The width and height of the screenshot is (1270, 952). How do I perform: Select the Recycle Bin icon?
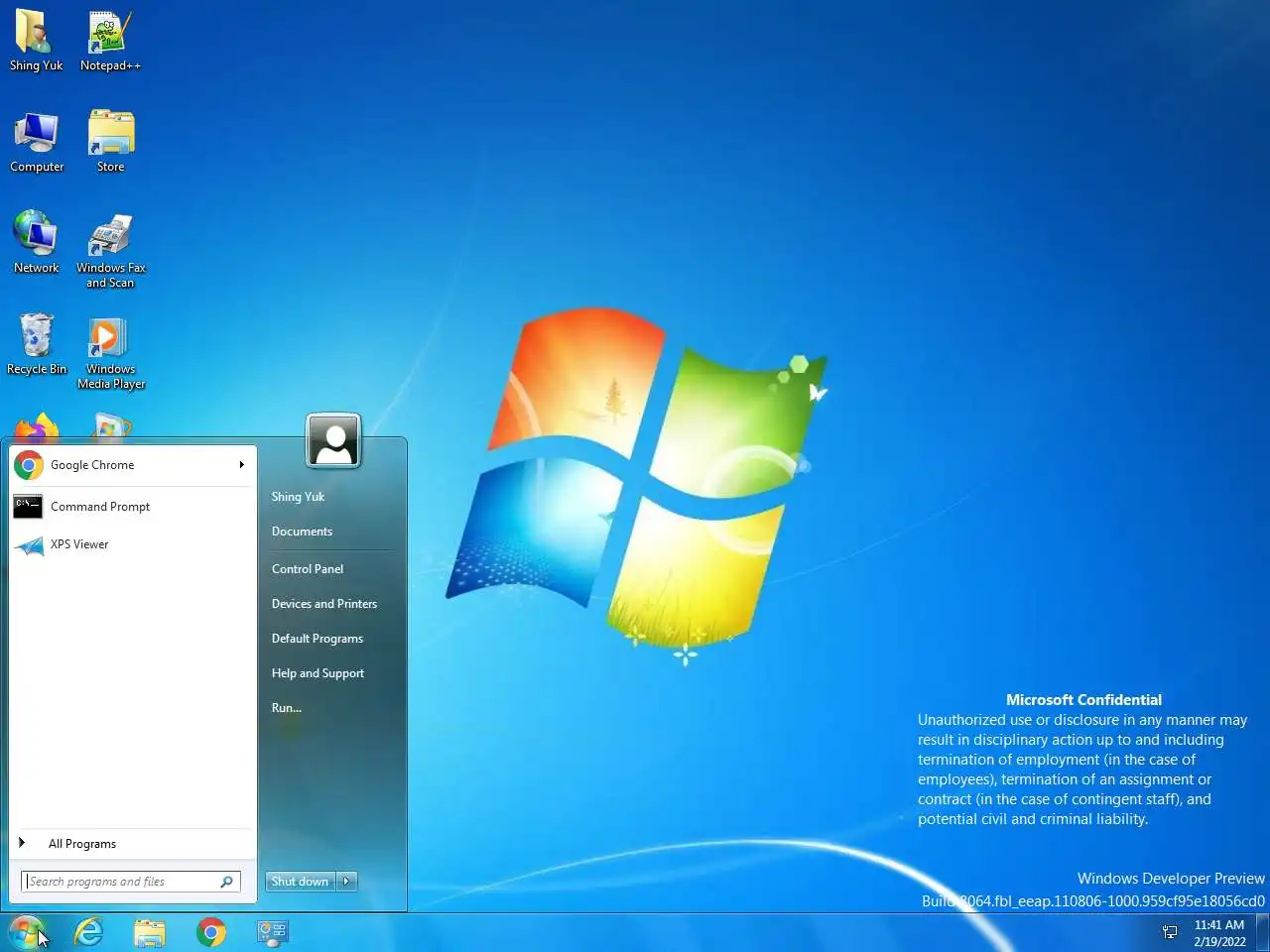tap(37, 344)
